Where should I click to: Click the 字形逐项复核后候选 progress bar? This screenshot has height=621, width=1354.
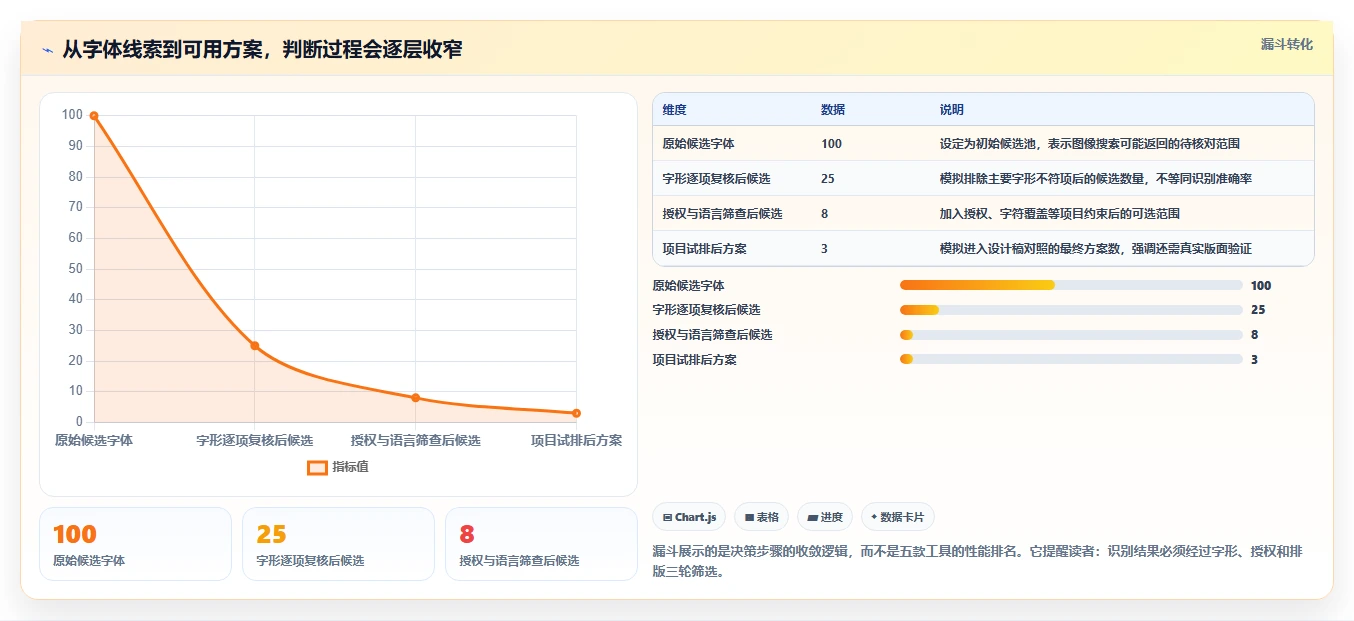(1071, 310)
